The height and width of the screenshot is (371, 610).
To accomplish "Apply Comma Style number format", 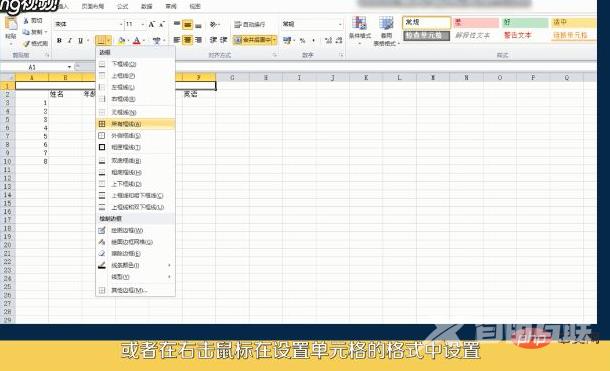I will pyautogui.click(x=313, y=40).
